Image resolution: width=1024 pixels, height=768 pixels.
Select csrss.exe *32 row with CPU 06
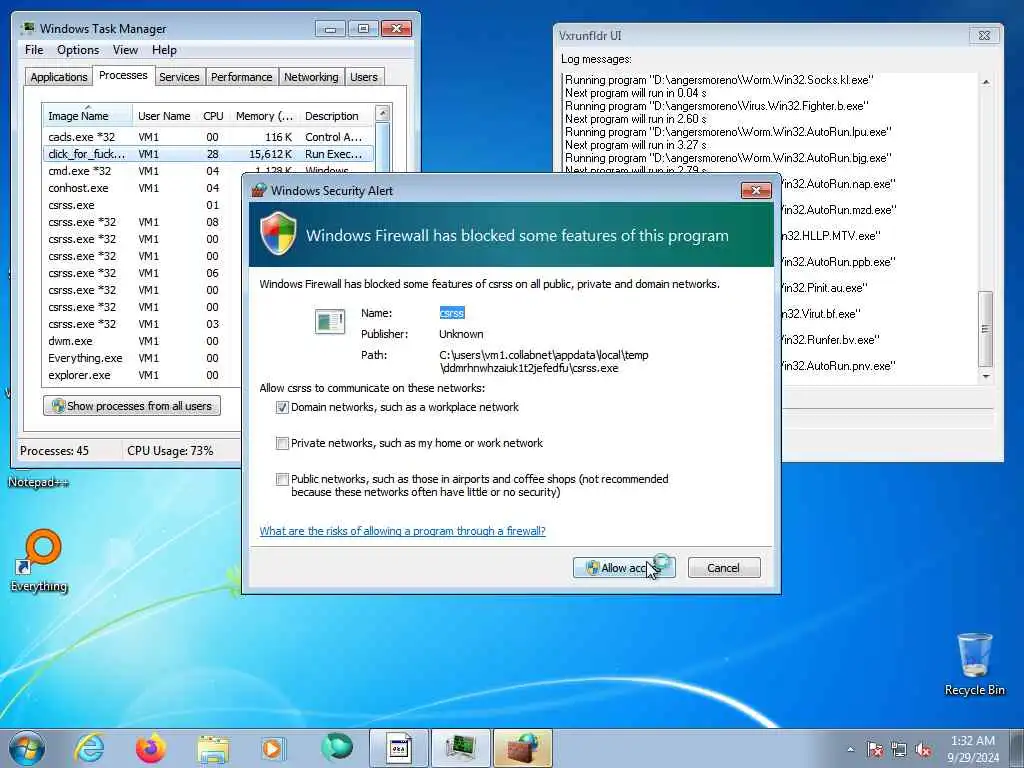tap(142, 273)
